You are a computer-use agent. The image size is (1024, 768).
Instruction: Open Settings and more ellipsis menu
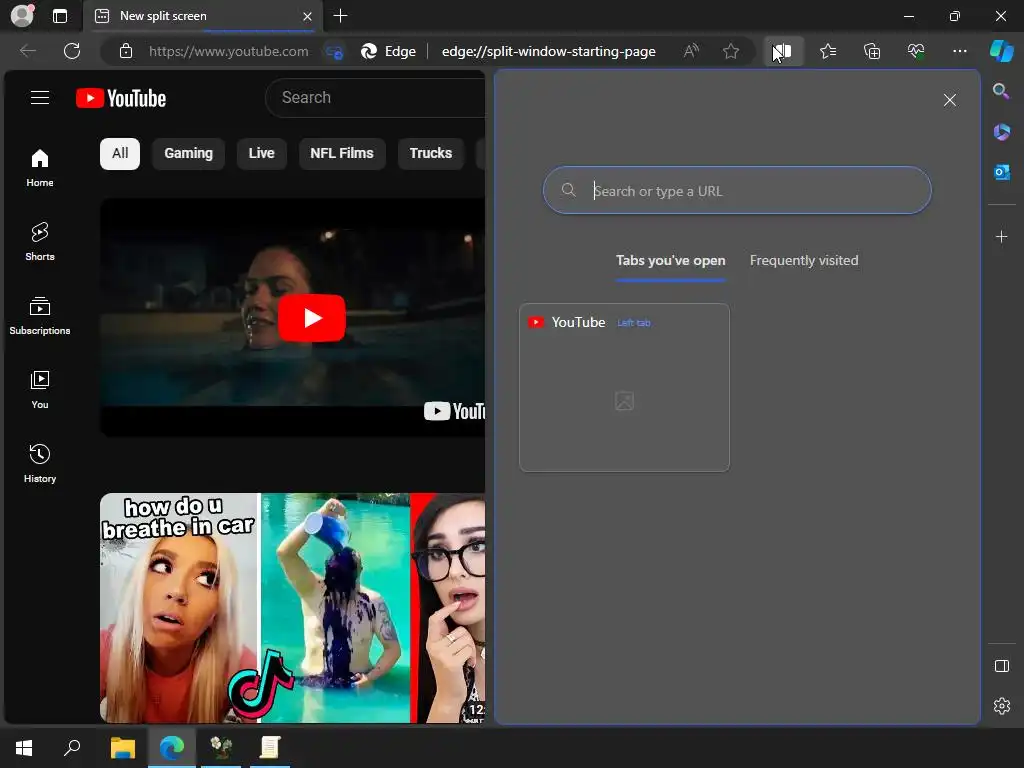[x=959, y=51]
